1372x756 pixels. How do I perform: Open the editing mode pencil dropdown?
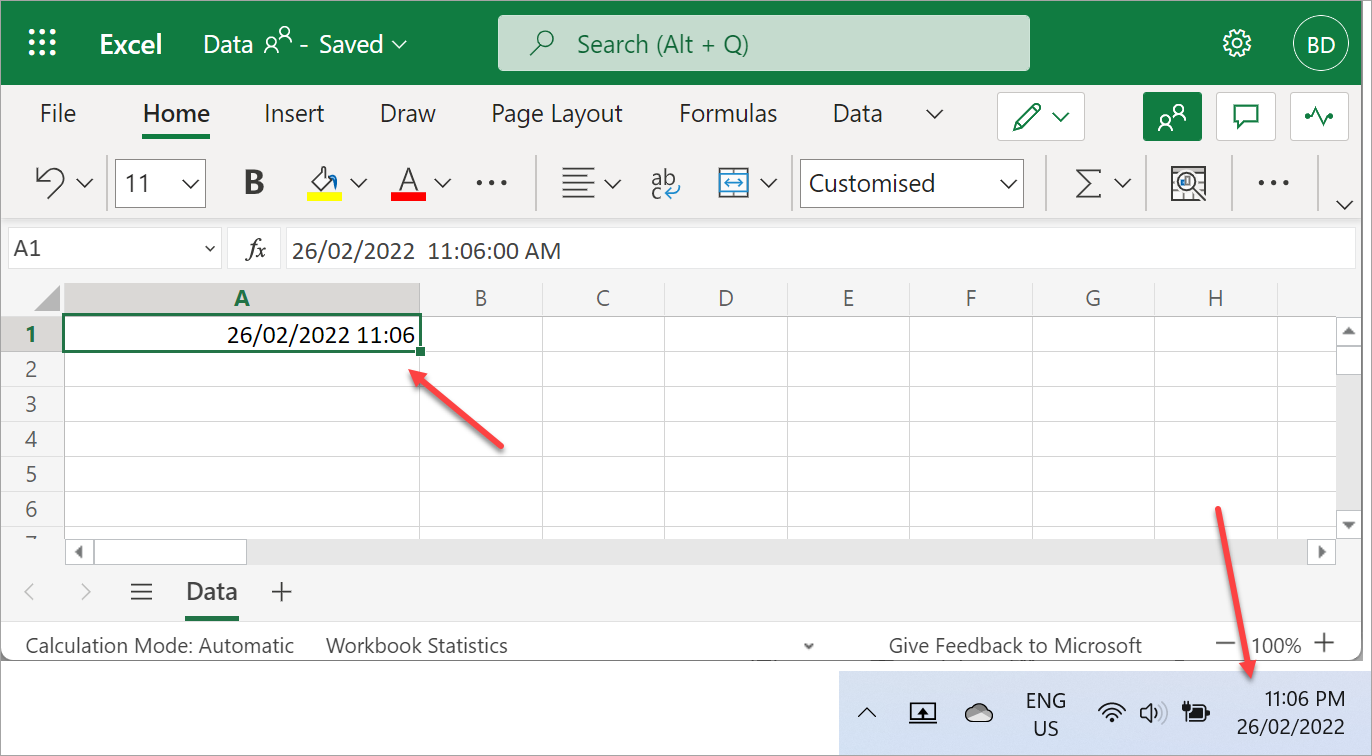pyautogui.click(x=1041, y=117)
